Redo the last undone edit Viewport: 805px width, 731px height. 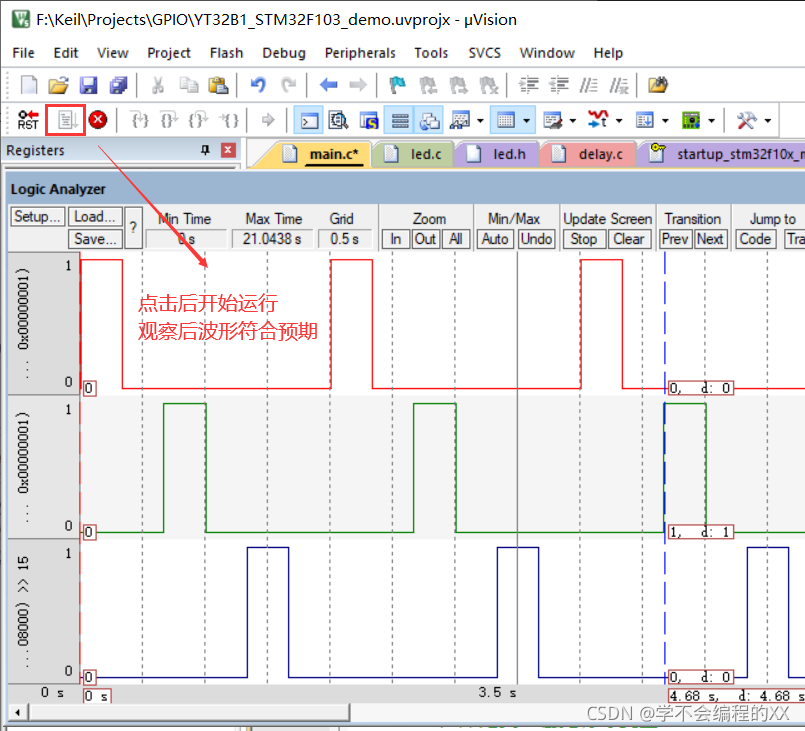click(289, 85)
